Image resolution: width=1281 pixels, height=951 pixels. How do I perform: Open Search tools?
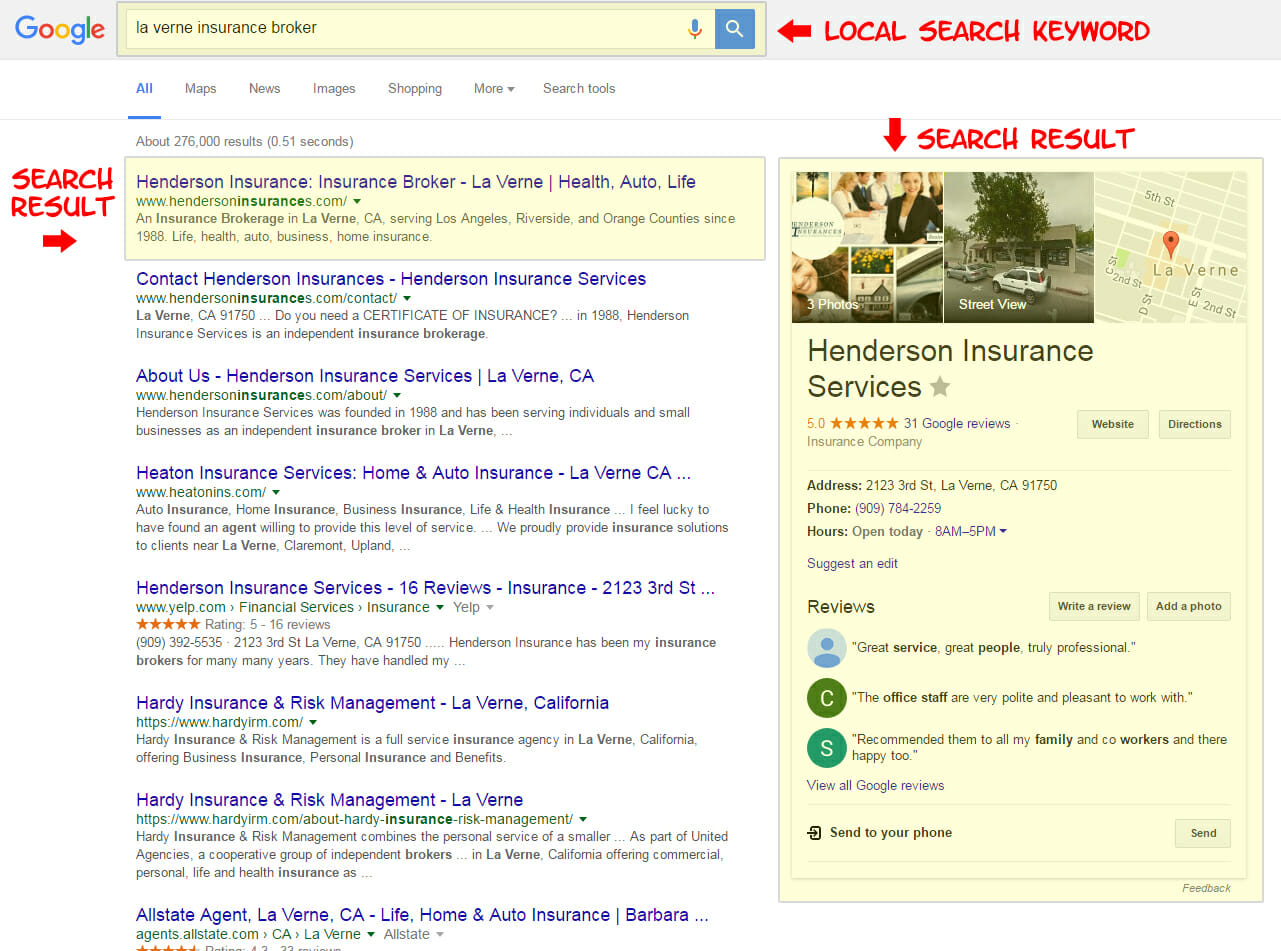coord(579,88)
